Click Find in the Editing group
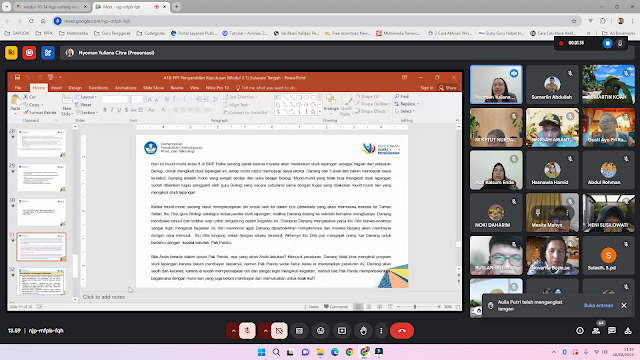The width and height of the screenshot is (640, 360). (402, 97)
